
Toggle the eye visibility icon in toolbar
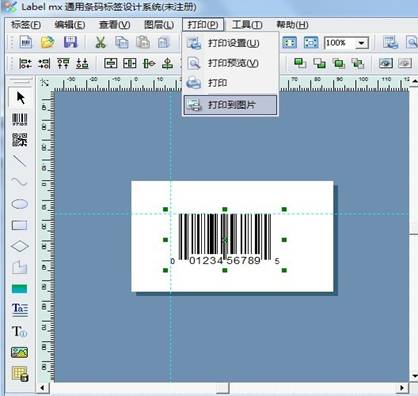click(x=386, y=63)
